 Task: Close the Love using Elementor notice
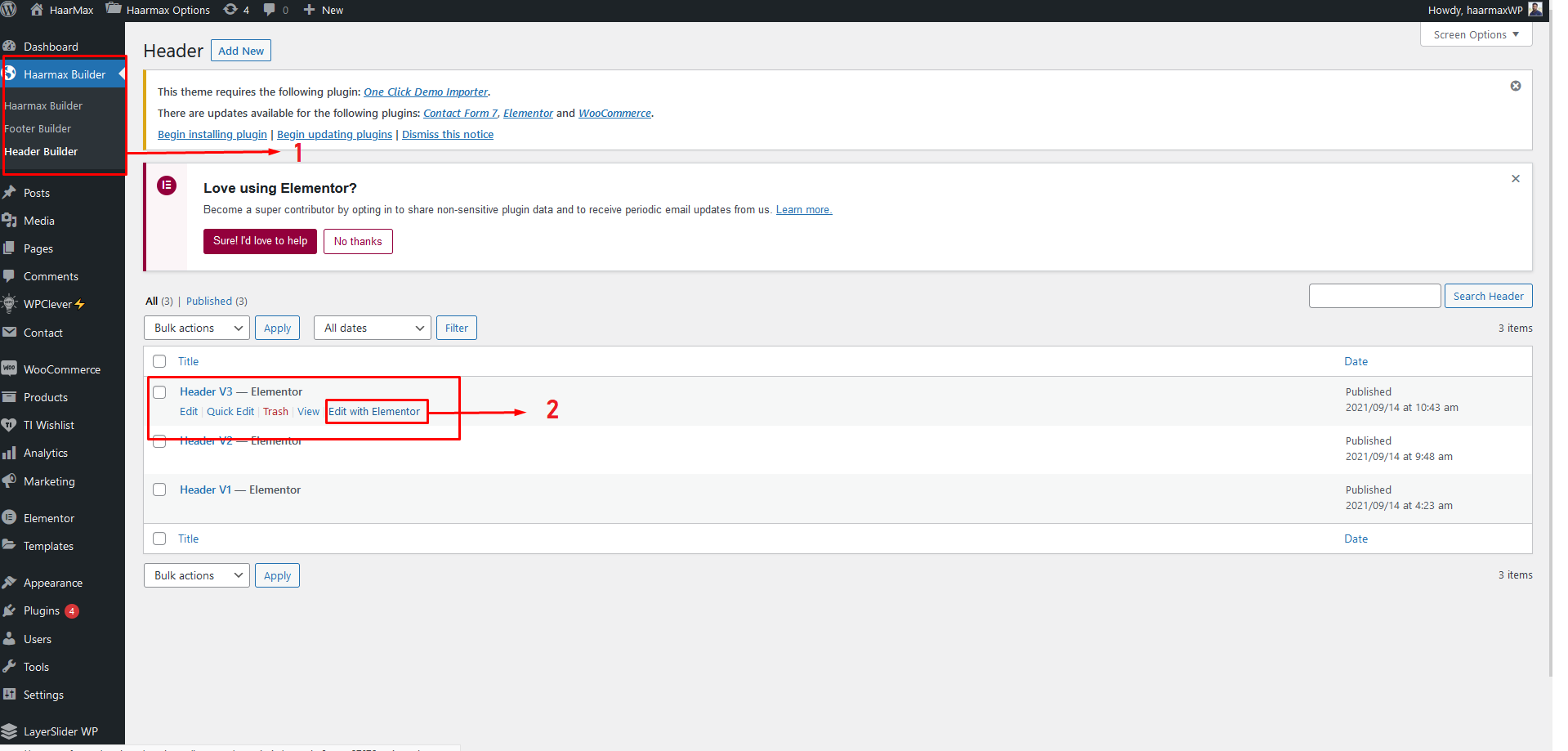[x=1516, y=178]
